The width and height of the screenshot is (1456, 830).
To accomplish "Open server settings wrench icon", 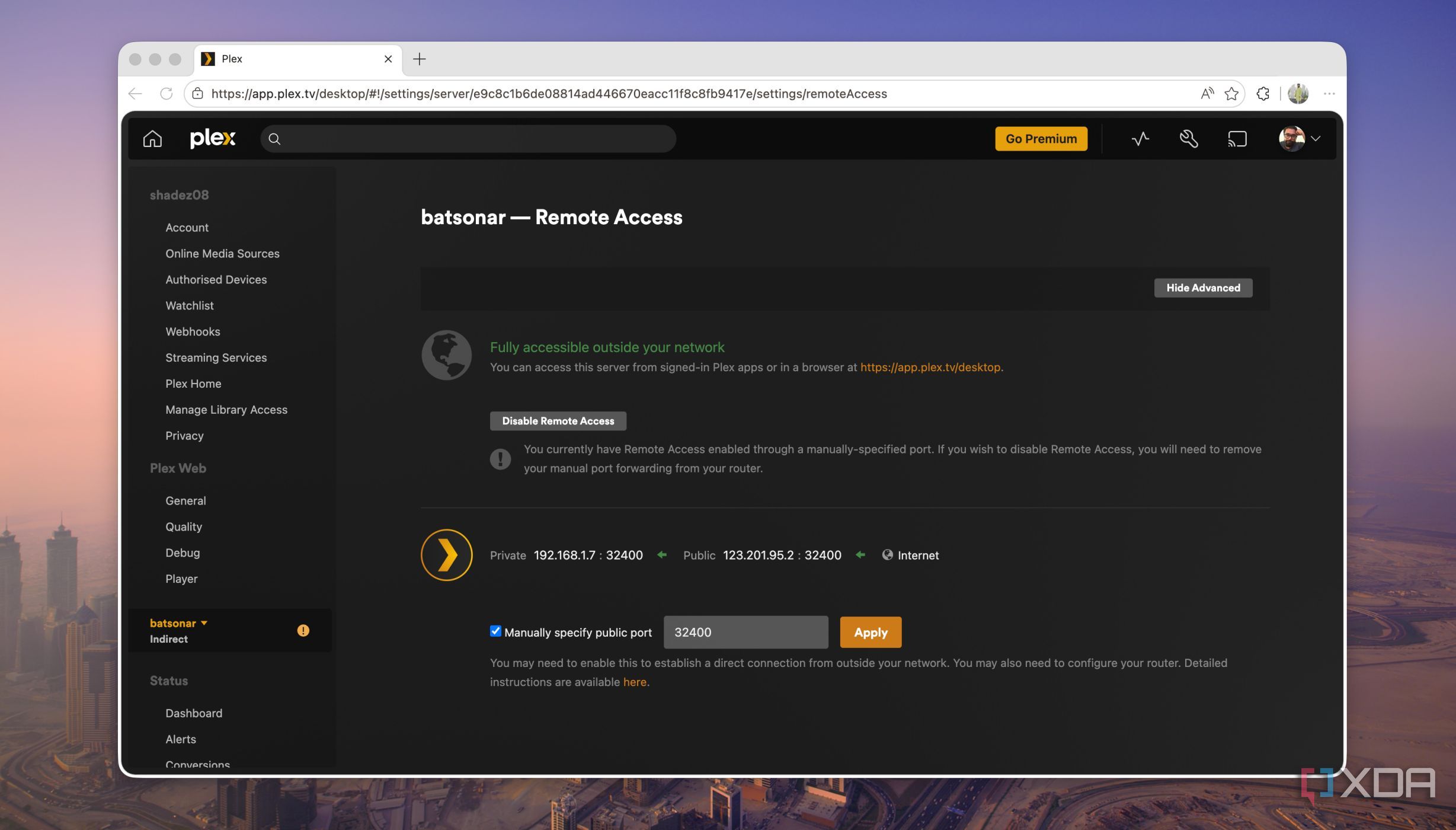I will 1189,139.
